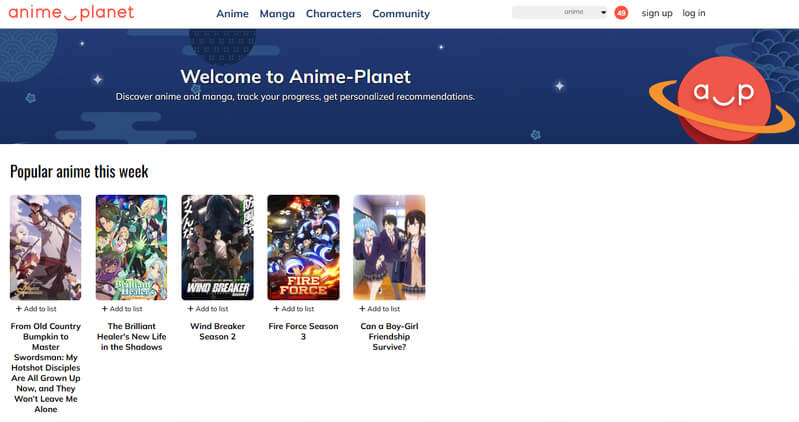
Task: Select The Brilliant Healer's New Life poster
Action: [x=131, y=247]
